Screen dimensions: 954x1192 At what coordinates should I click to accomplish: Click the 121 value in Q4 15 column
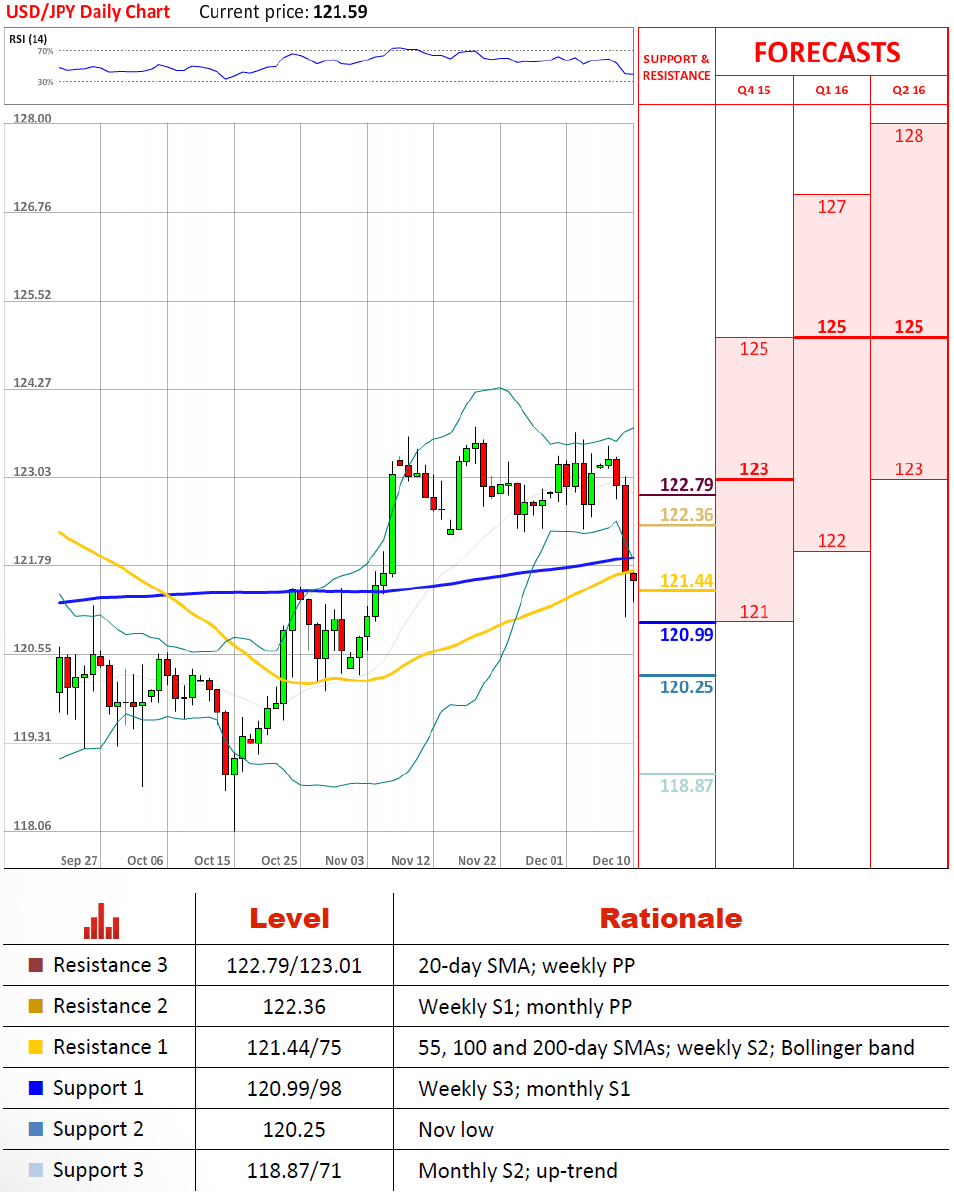point(754,612)
